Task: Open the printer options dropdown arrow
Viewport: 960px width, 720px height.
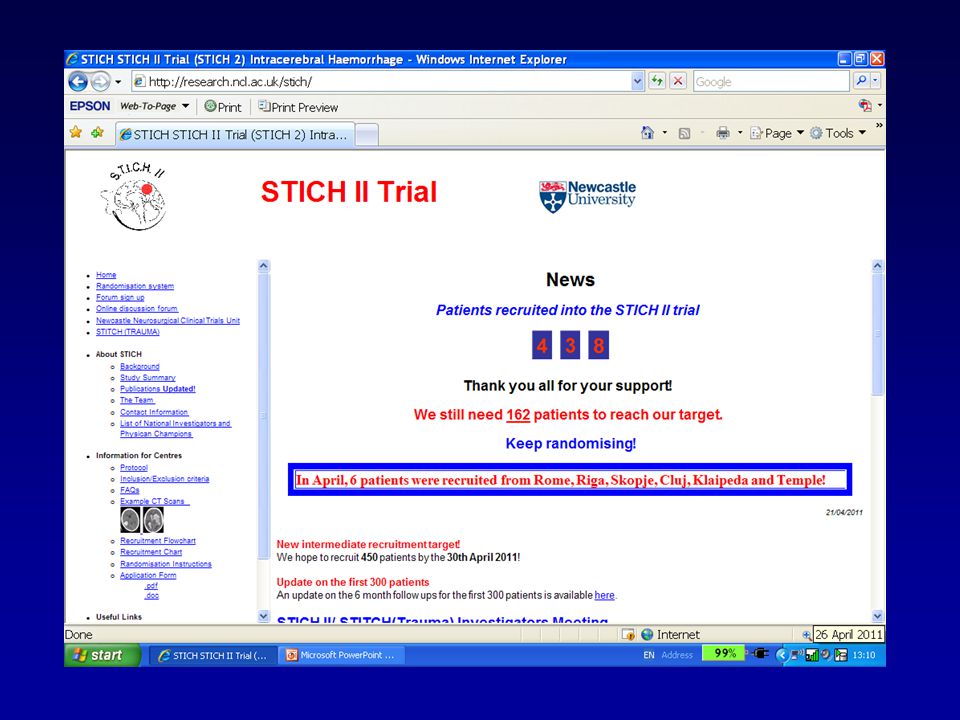Action: pos(740,133)
